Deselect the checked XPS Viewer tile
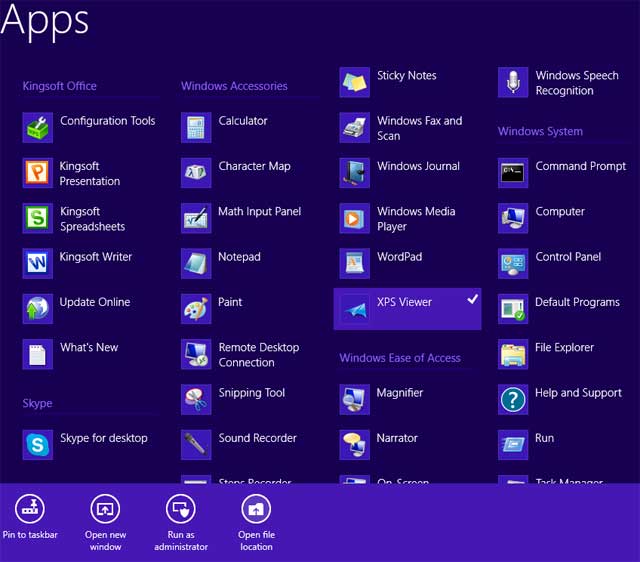 pyautogui.click(x=407, y=309)
